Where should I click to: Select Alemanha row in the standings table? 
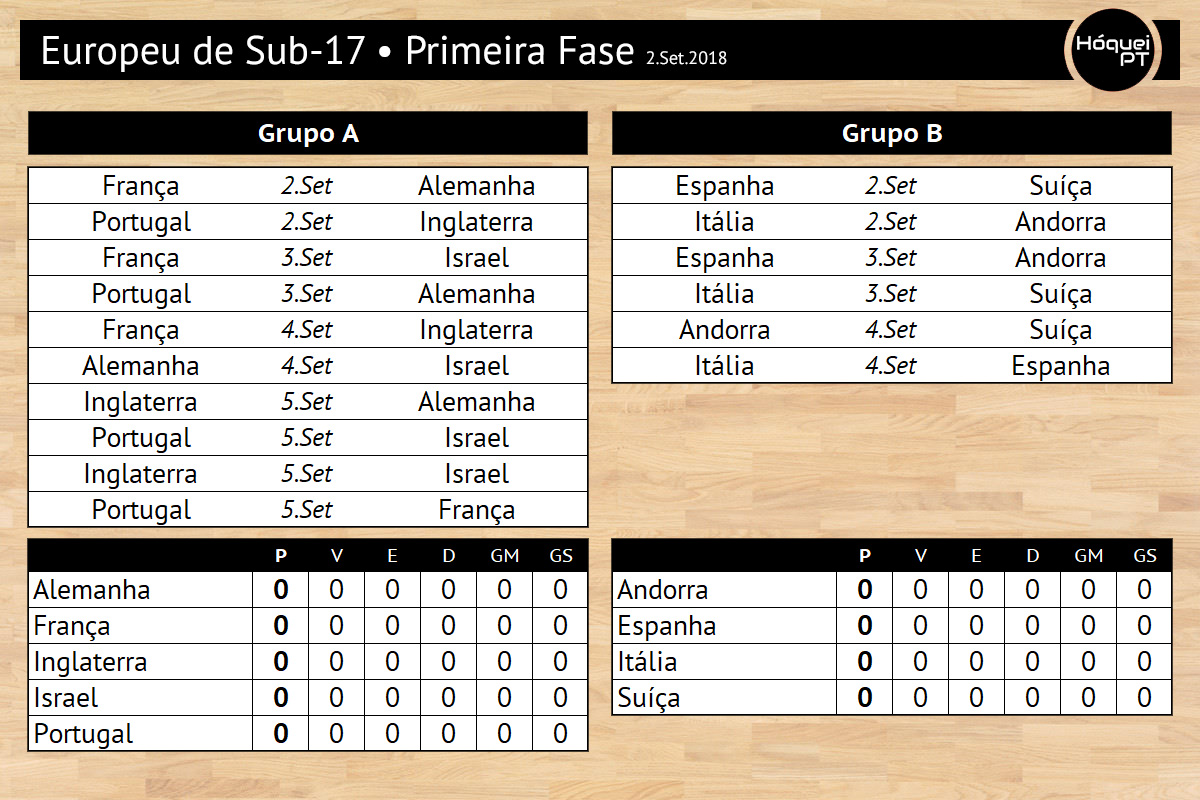308,589
